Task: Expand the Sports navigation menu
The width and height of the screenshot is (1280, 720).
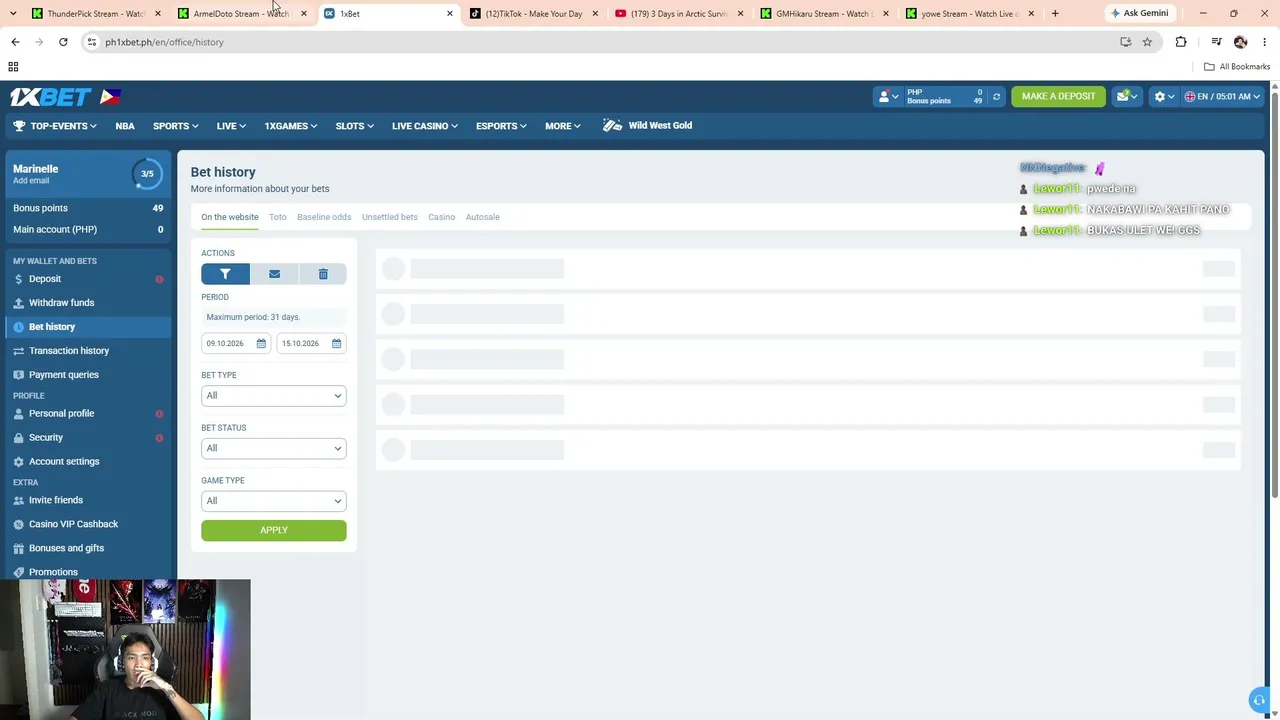Action: (175, 126)
